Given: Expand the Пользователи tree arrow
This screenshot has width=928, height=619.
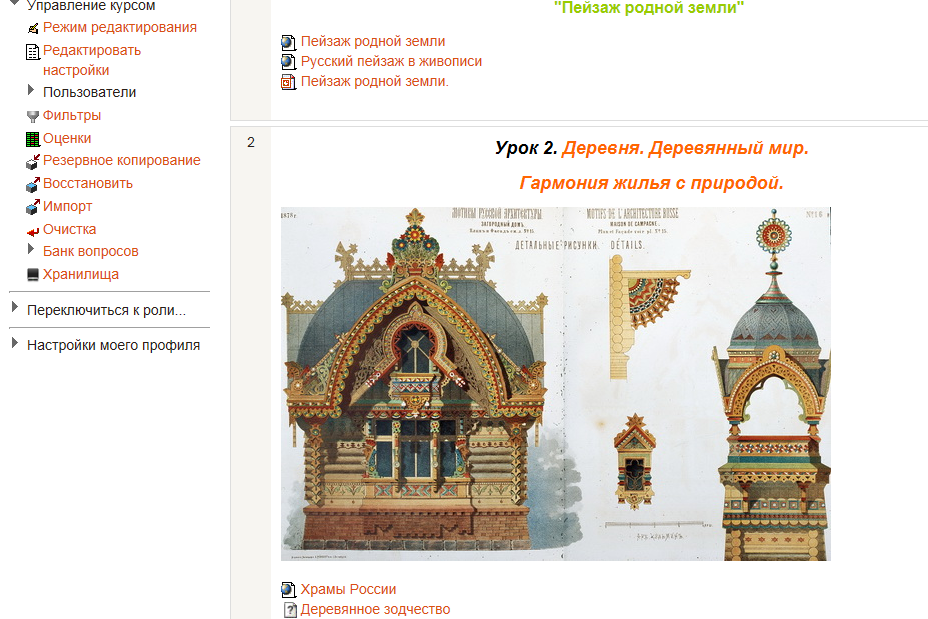Looking at the screenshot, I should [31, 90].
